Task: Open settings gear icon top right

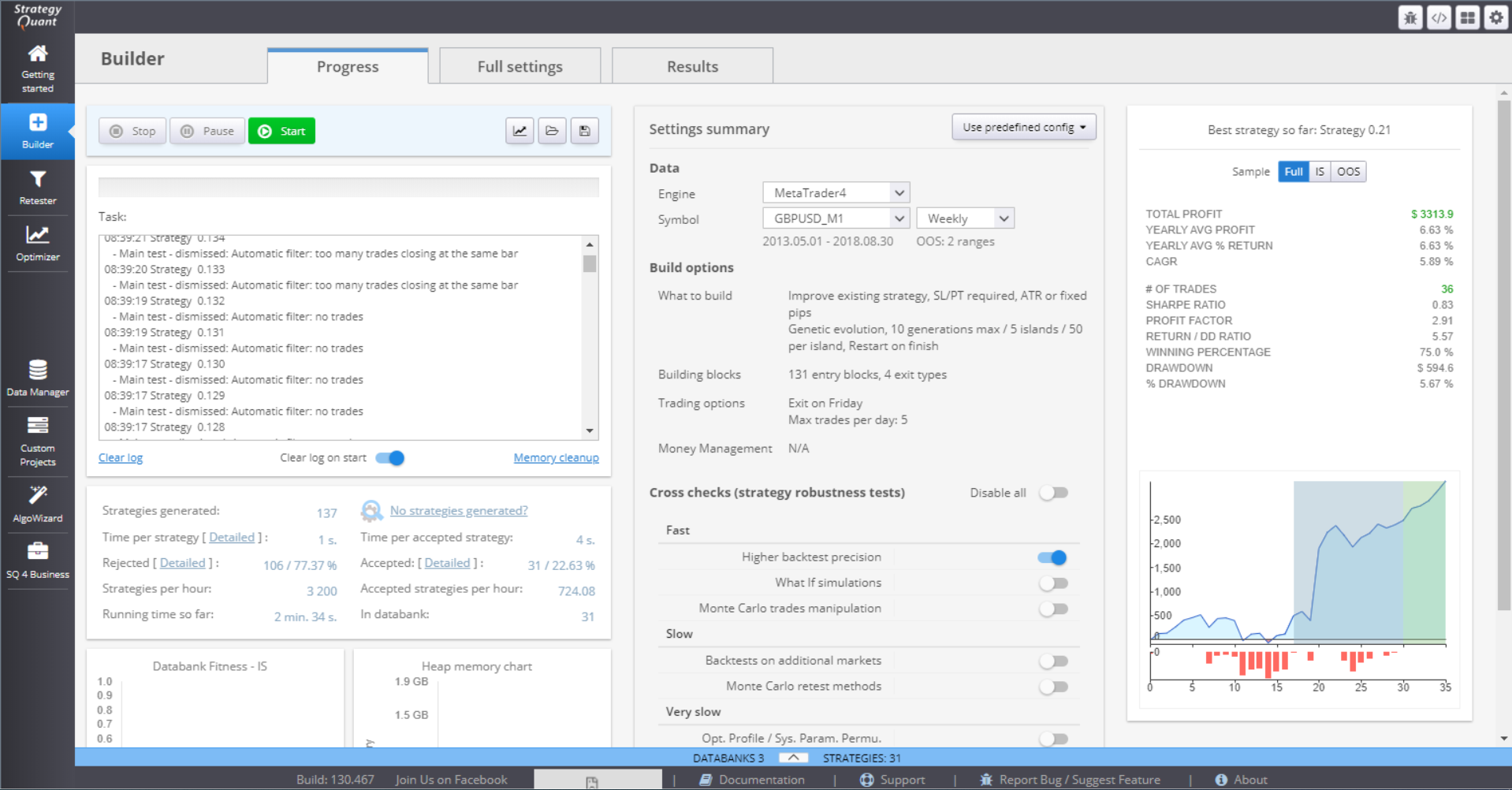Action: 1495,17
